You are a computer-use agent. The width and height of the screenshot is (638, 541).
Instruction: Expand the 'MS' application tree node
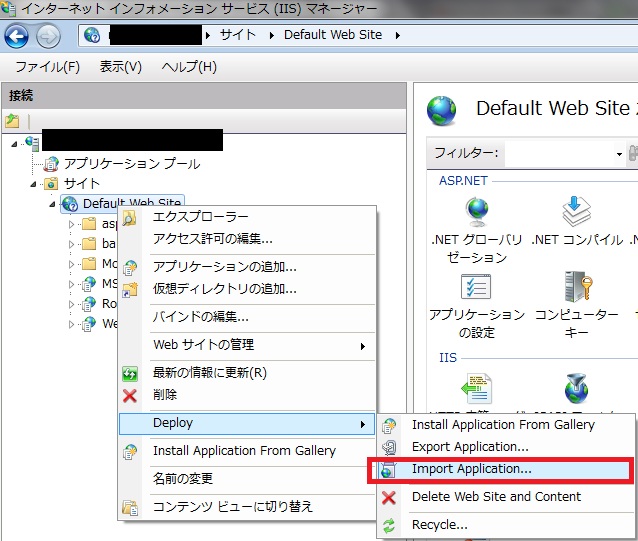(x=72, y=284)
